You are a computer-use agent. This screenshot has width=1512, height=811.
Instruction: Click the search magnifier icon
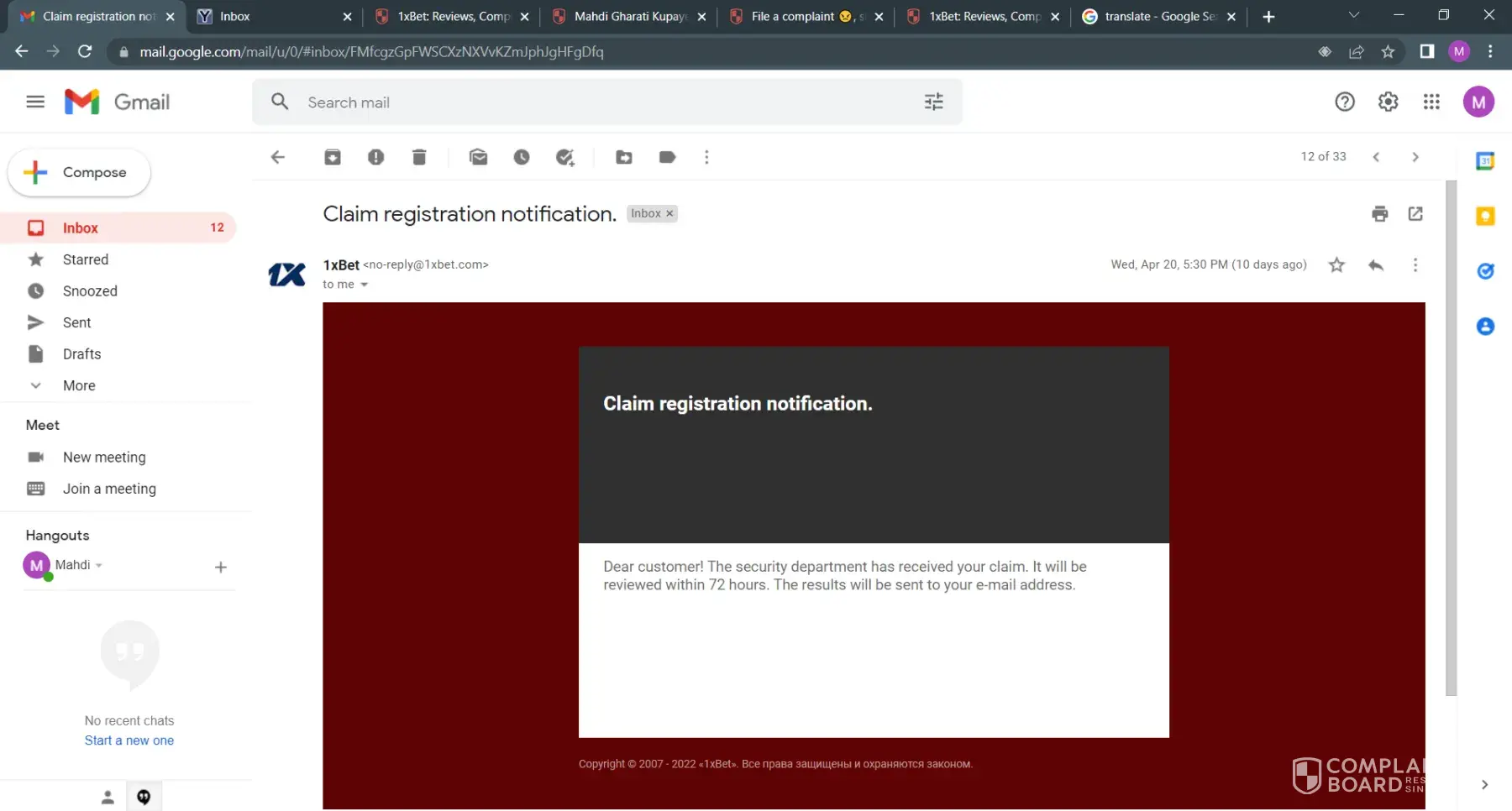[x=280, y=102]
